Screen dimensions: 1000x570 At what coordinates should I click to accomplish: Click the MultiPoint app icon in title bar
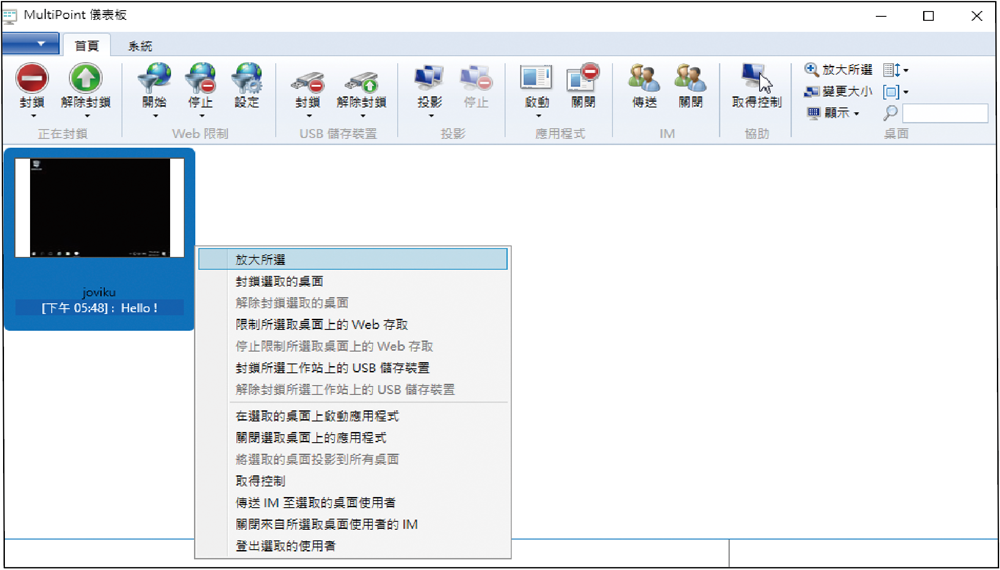[10, 15]
